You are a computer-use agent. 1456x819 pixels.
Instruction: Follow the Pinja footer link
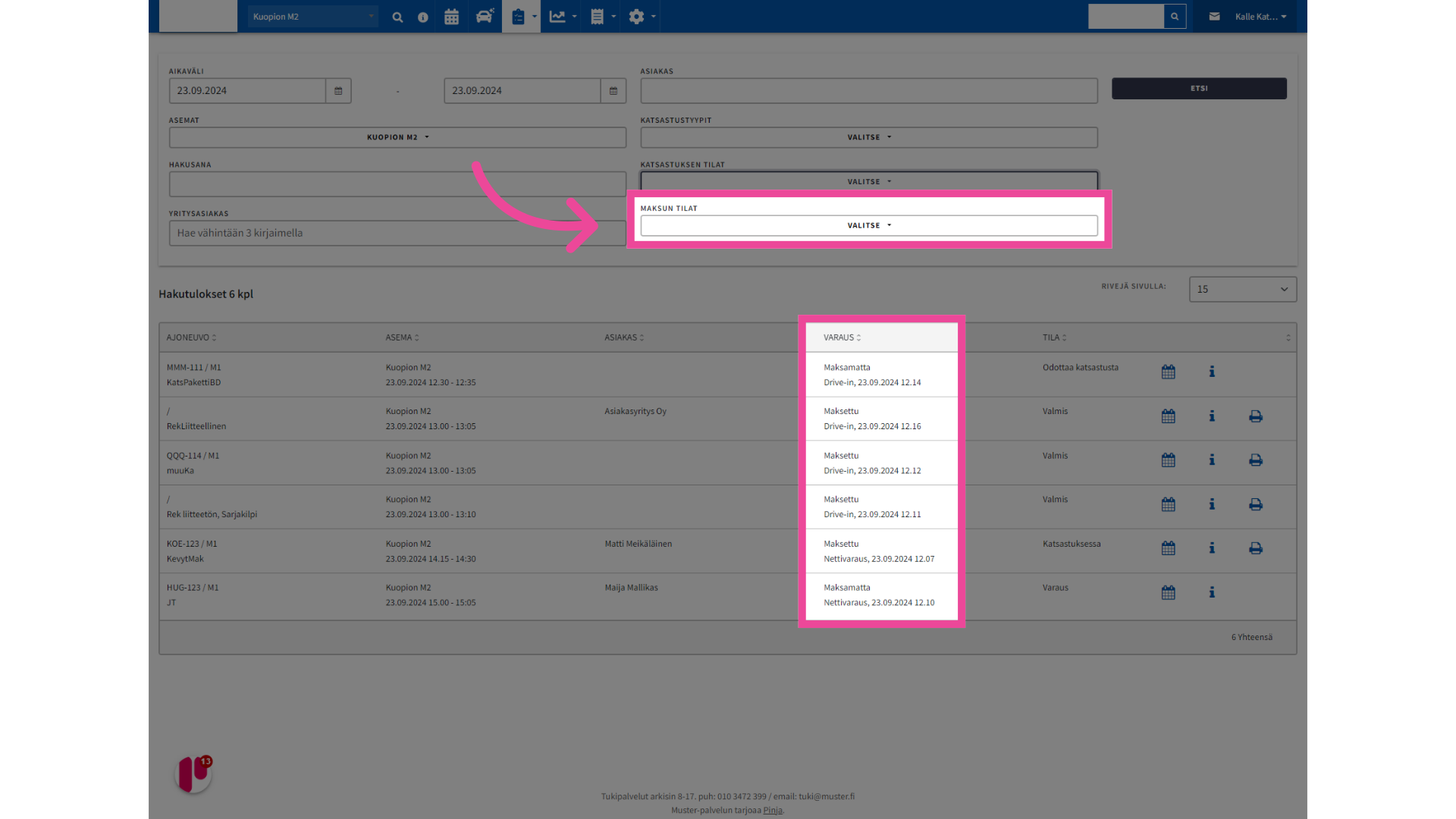772,810
